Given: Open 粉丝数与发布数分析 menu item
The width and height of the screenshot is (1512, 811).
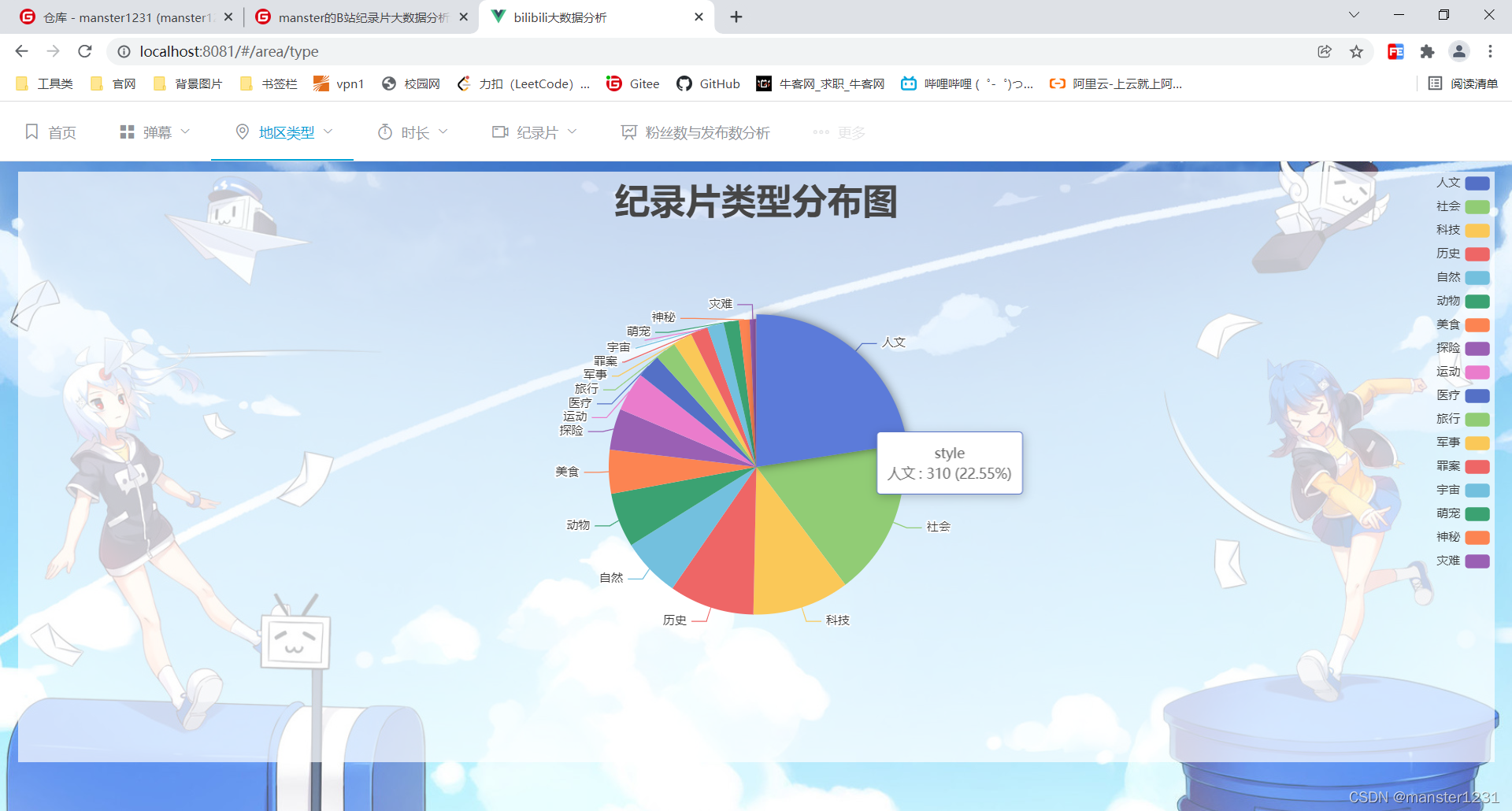Looking at the screenshot, I should pos(695,132).
